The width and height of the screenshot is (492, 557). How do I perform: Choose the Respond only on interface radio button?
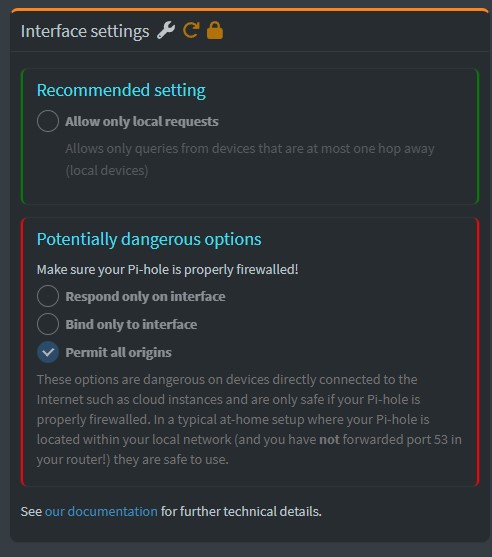(48, 296)
